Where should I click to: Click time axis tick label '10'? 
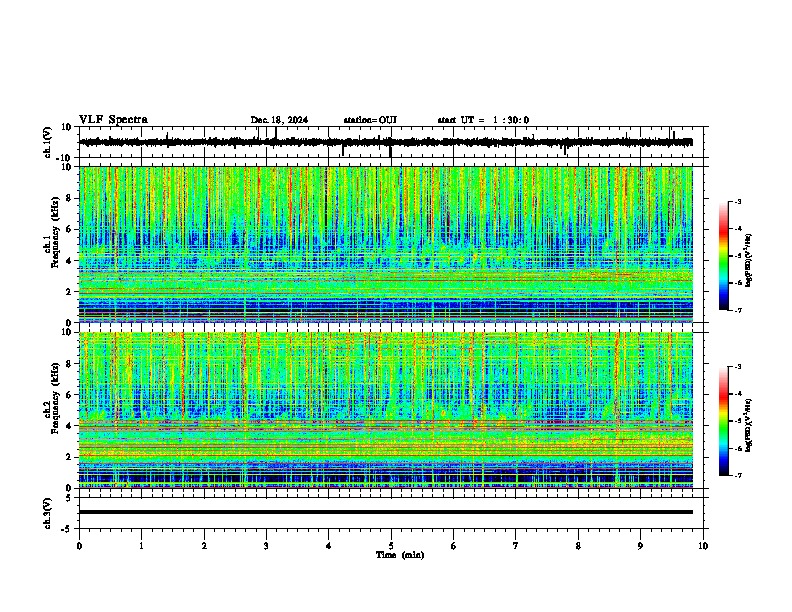pos(703,546)
